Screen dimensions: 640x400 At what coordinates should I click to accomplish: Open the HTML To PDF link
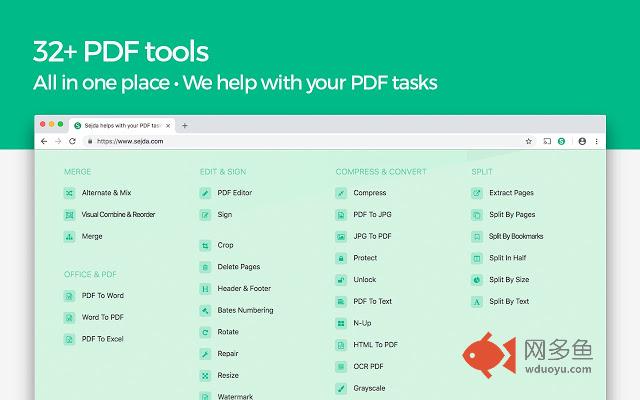[x=375, y=345]
